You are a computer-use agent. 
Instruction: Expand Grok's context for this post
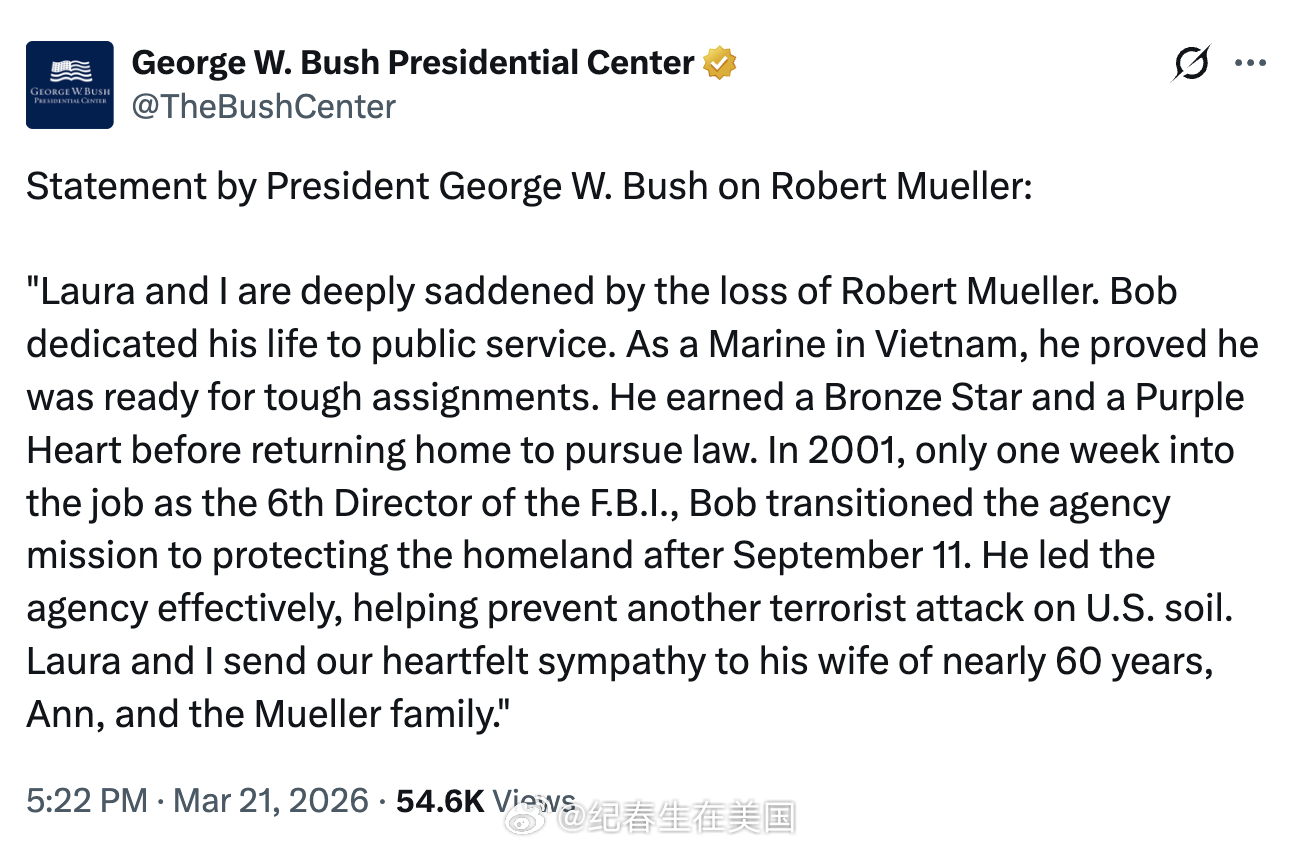1191,62
